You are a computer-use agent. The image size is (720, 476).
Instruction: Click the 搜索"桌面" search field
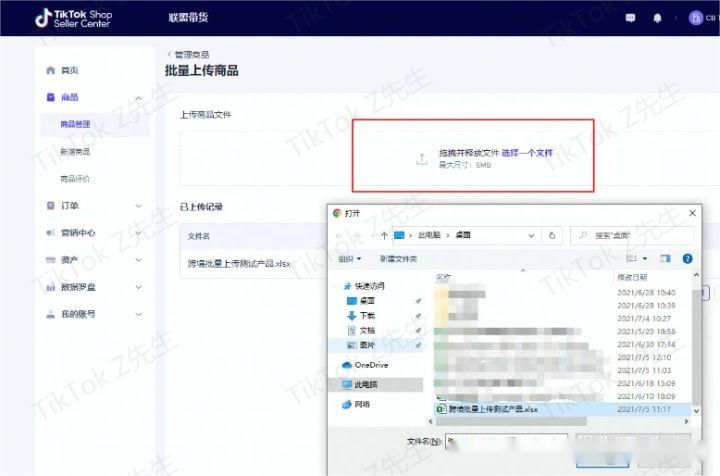pyautogui.click(x=632, y=235)
